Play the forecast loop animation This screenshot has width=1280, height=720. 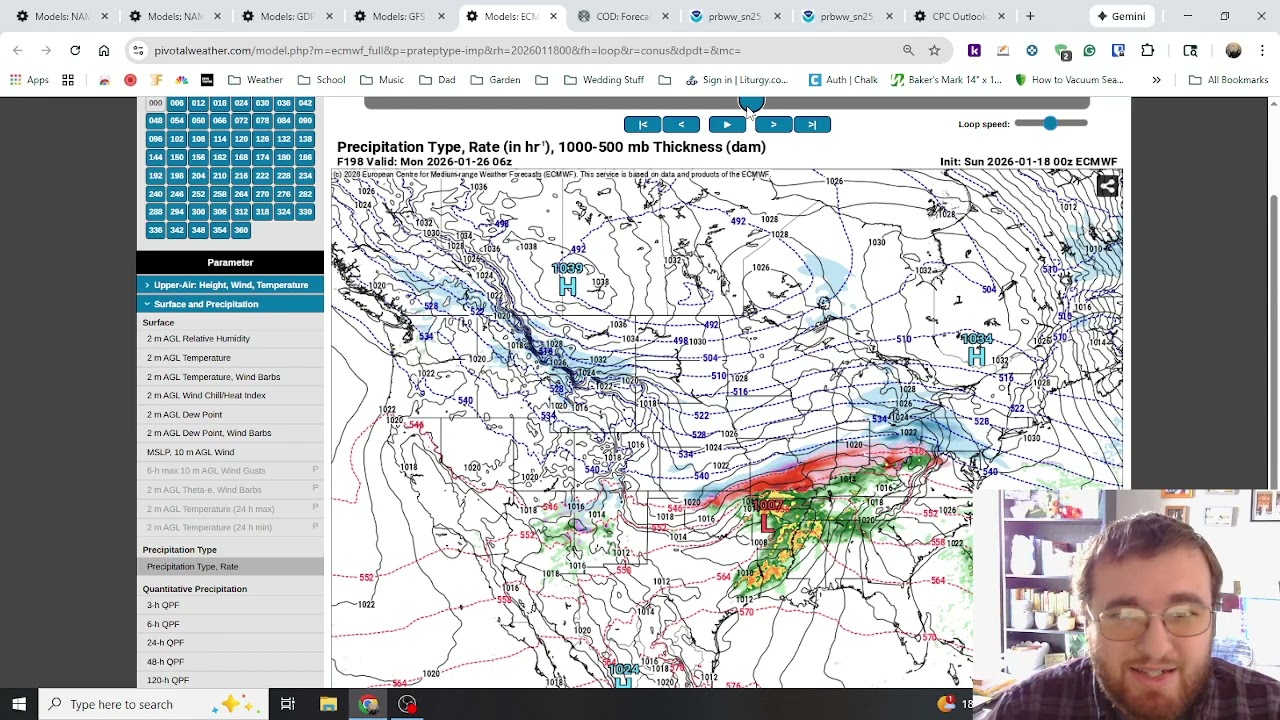click(x=727, y=124)
